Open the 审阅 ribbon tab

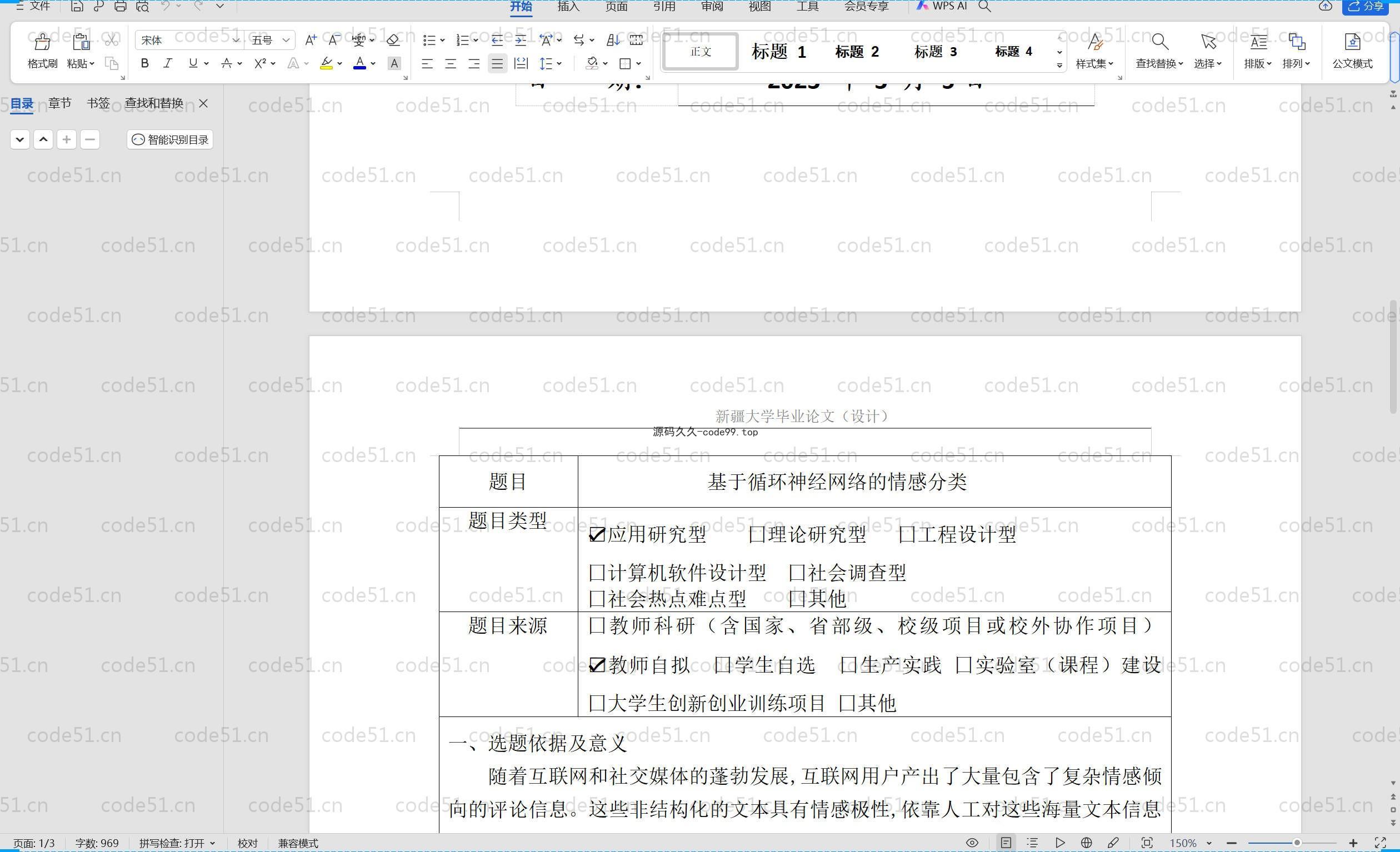[x=711, y=6]
